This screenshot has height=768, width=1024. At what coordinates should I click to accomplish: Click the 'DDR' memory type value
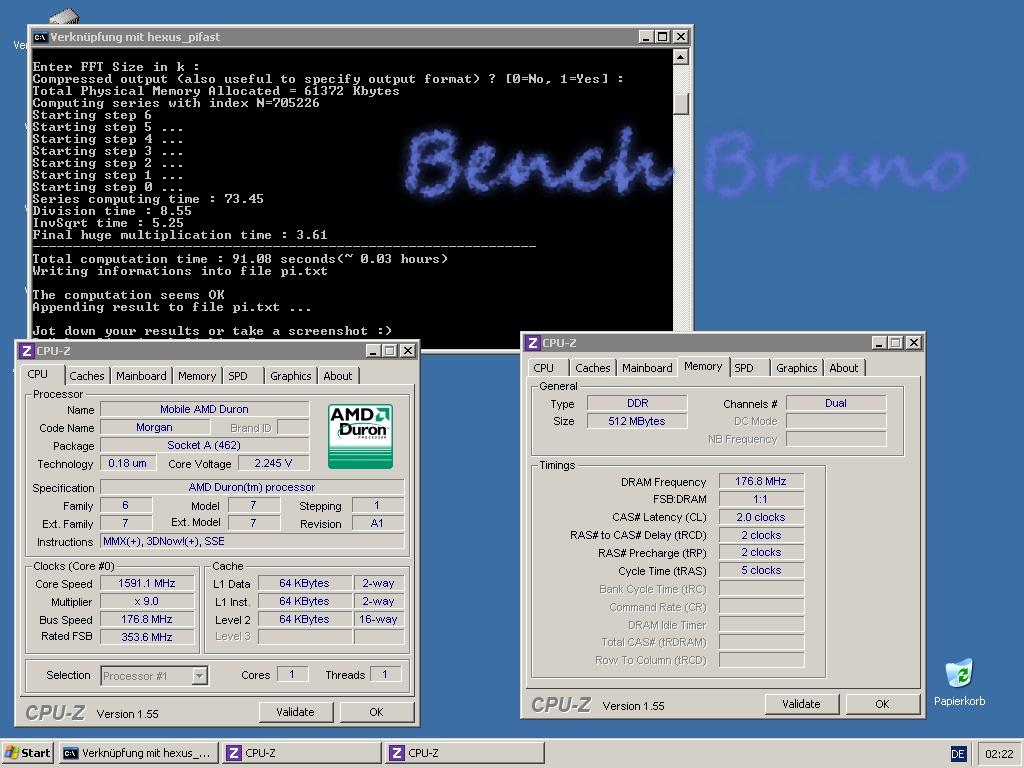tap(637, 403)
